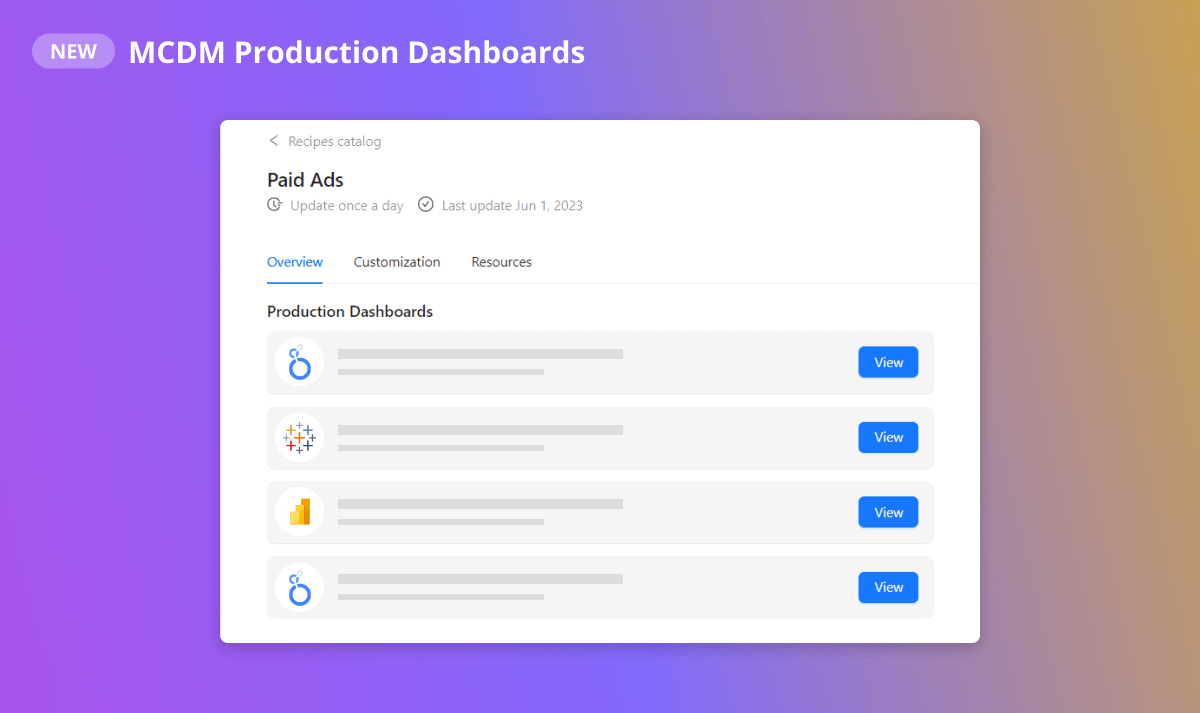Click the Looker Studio icon in the first row
Image resolution: width=1200 pixels, height=713 pixels.
click(299, 362)
